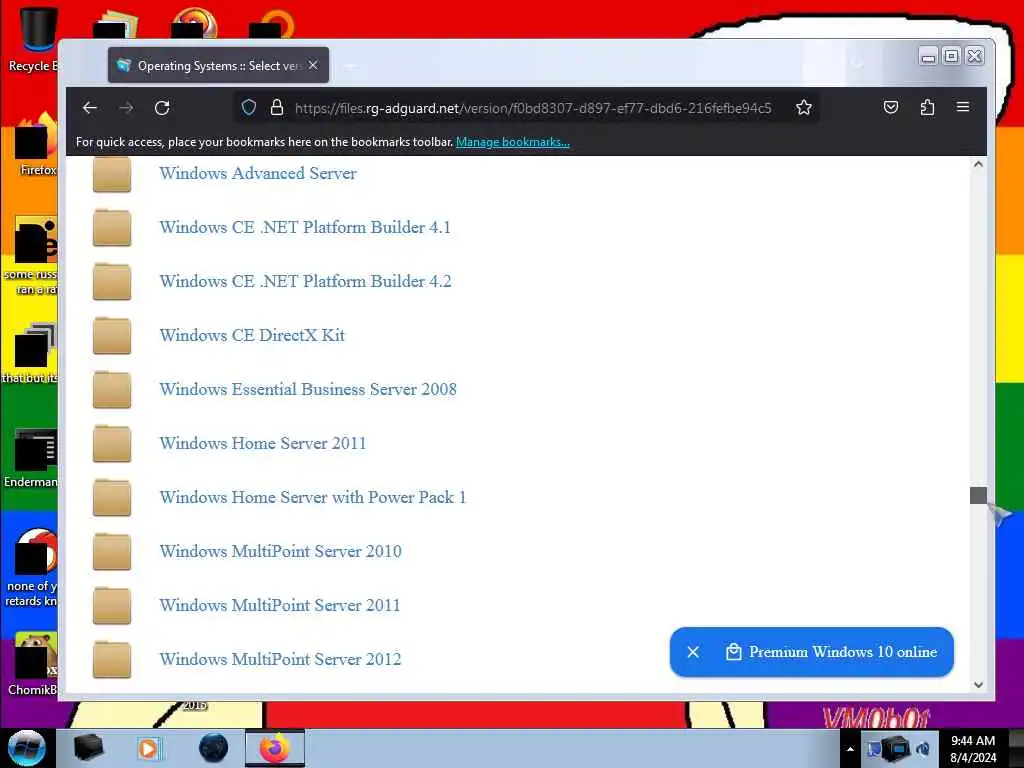The width and height of the screenshot is (1024, 768).
Task: Open Windows Essential Business Server 2008
Action: point(308,389)
